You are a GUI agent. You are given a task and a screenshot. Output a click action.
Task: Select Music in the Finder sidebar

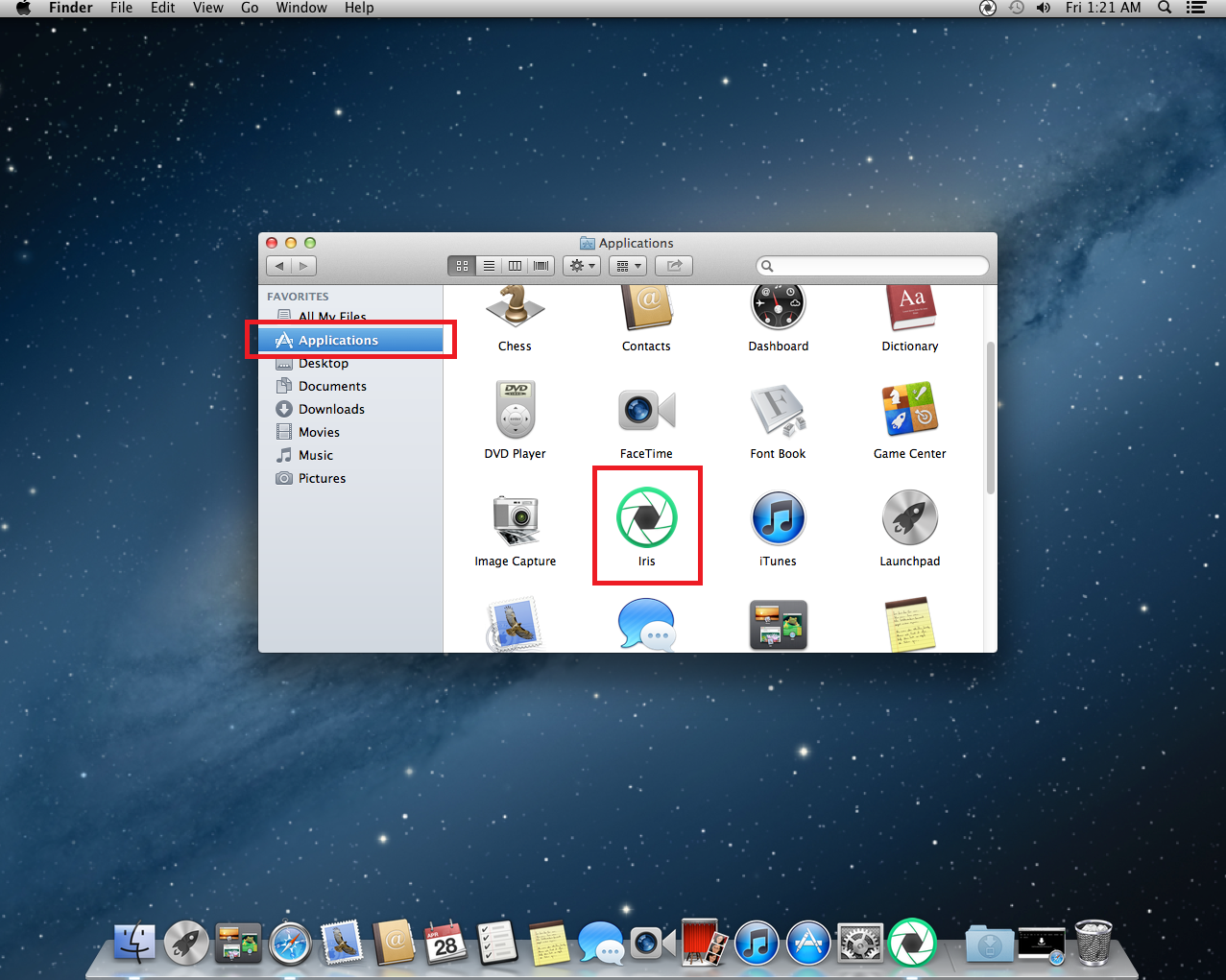tap(350, 455)
